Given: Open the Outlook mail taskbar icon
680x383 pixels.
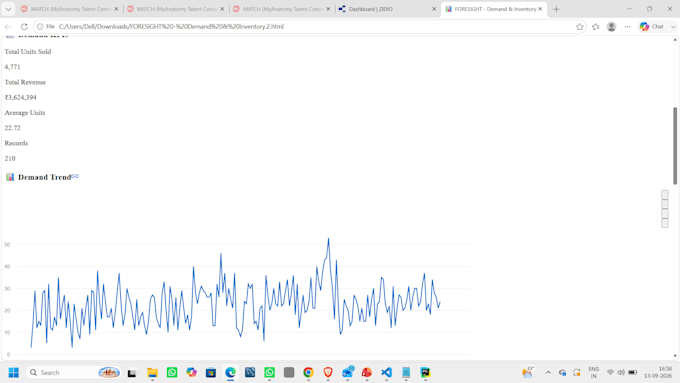Looking at the screenshot, I should point(347,373).
